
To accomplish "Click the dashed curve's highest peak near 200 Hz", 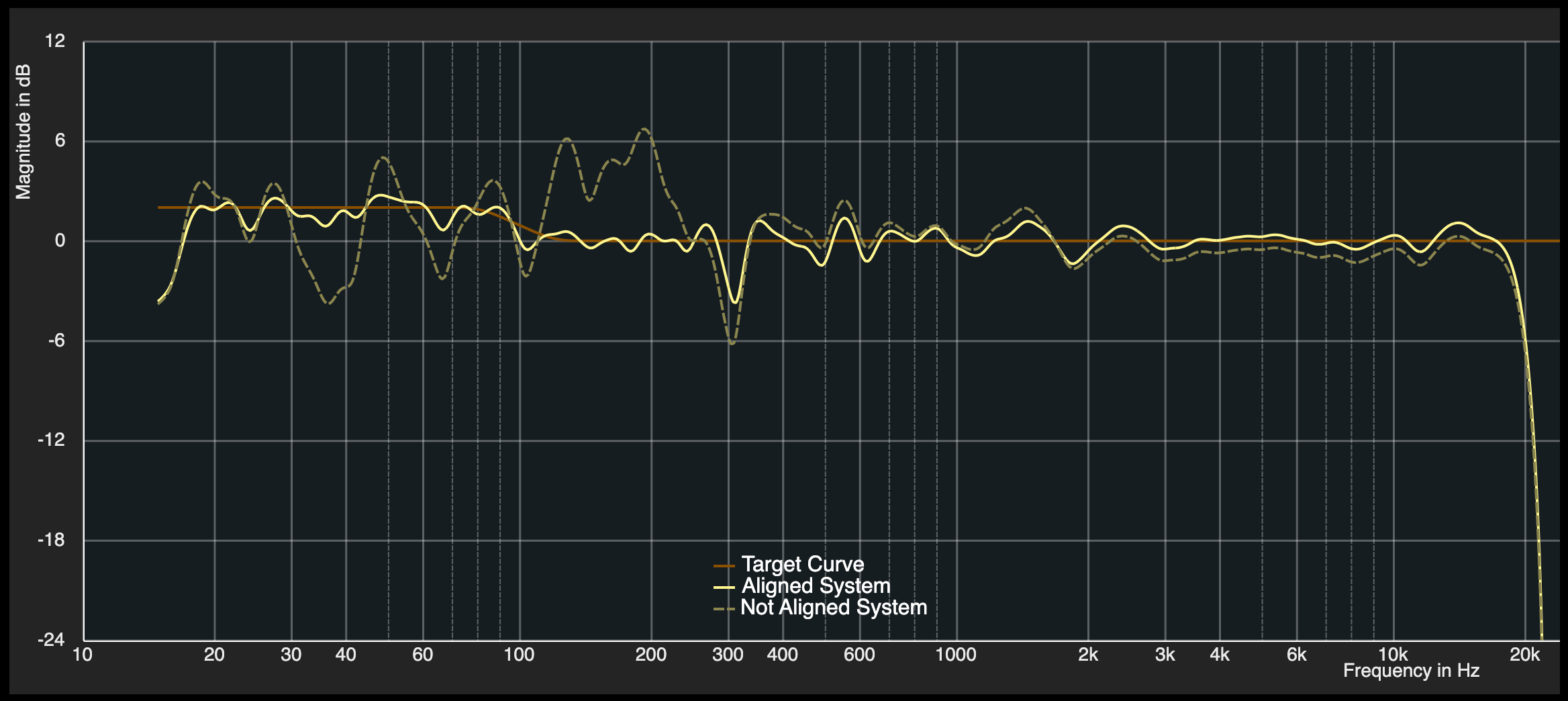I will (x=644, y=129).
